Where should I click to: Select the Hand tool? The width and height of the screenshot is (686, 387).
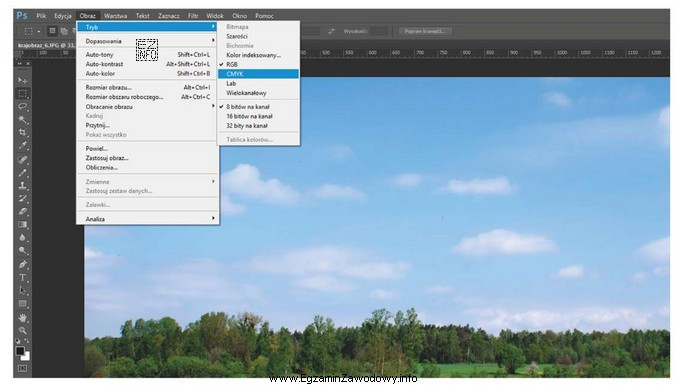point(23,317)
